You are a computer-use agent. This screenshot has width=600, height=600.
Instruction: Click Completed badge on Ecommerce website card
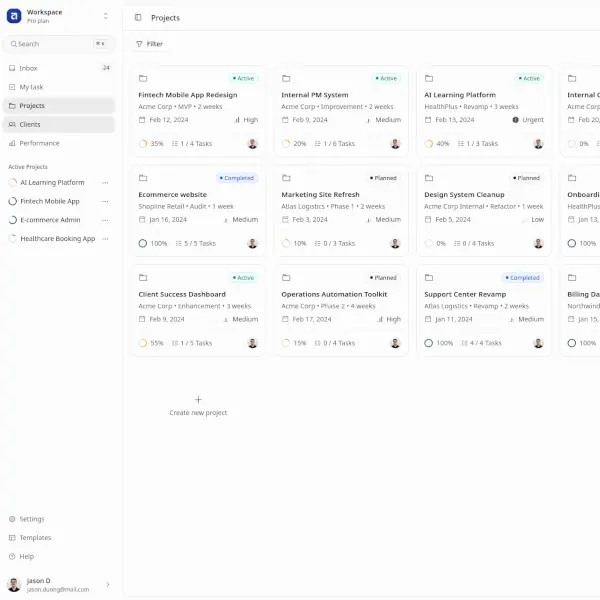click(237, 178)
